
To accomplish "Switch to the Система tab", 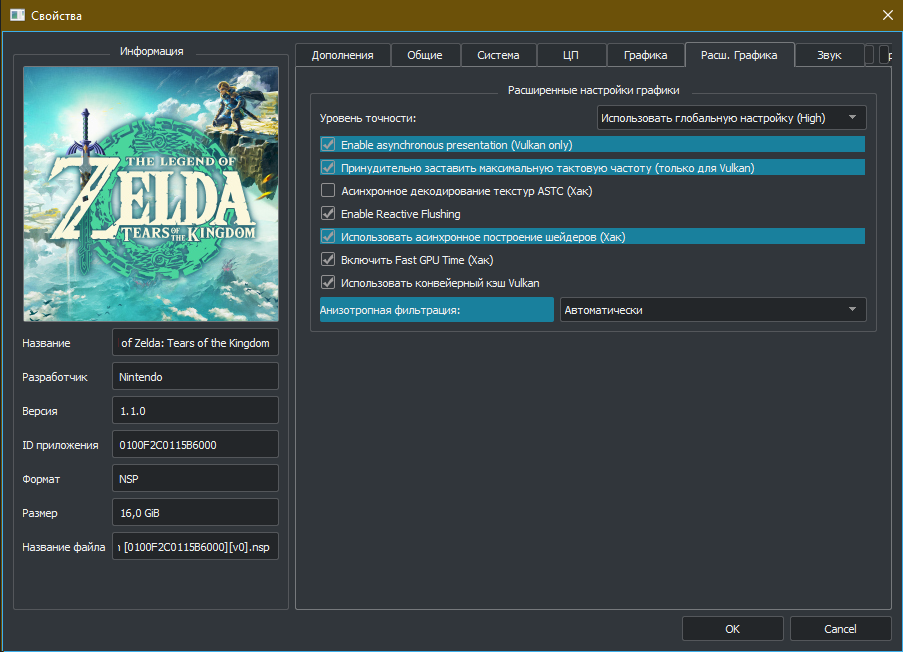I will tap(498, 55).
